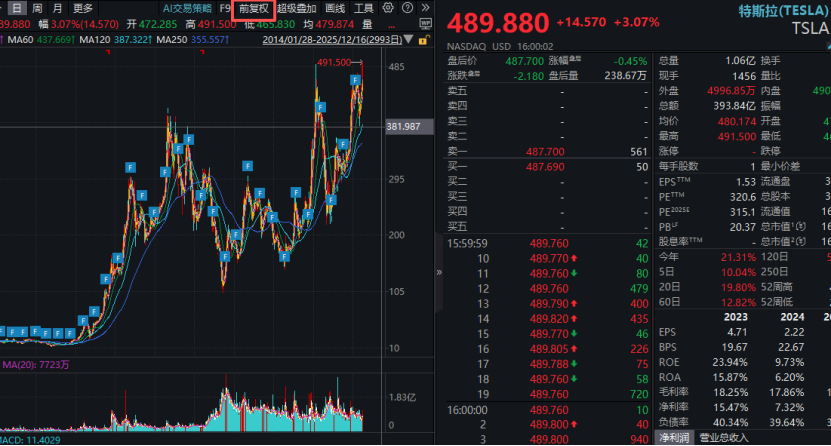Click the 5日 10.04% return
This screenshot has width=831, height=446.
738,272
